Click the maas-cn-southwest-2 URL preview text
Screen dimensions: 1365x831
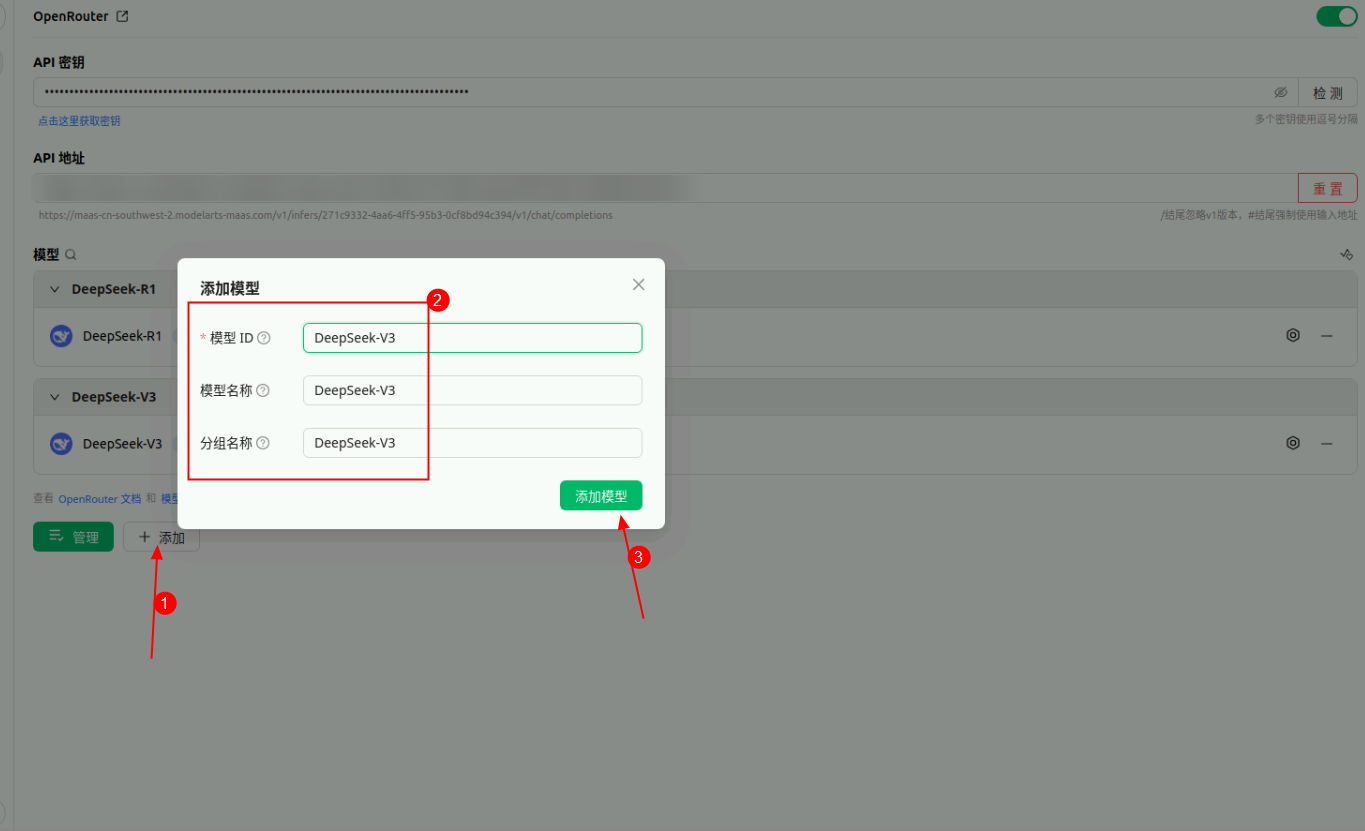point(326,215)
